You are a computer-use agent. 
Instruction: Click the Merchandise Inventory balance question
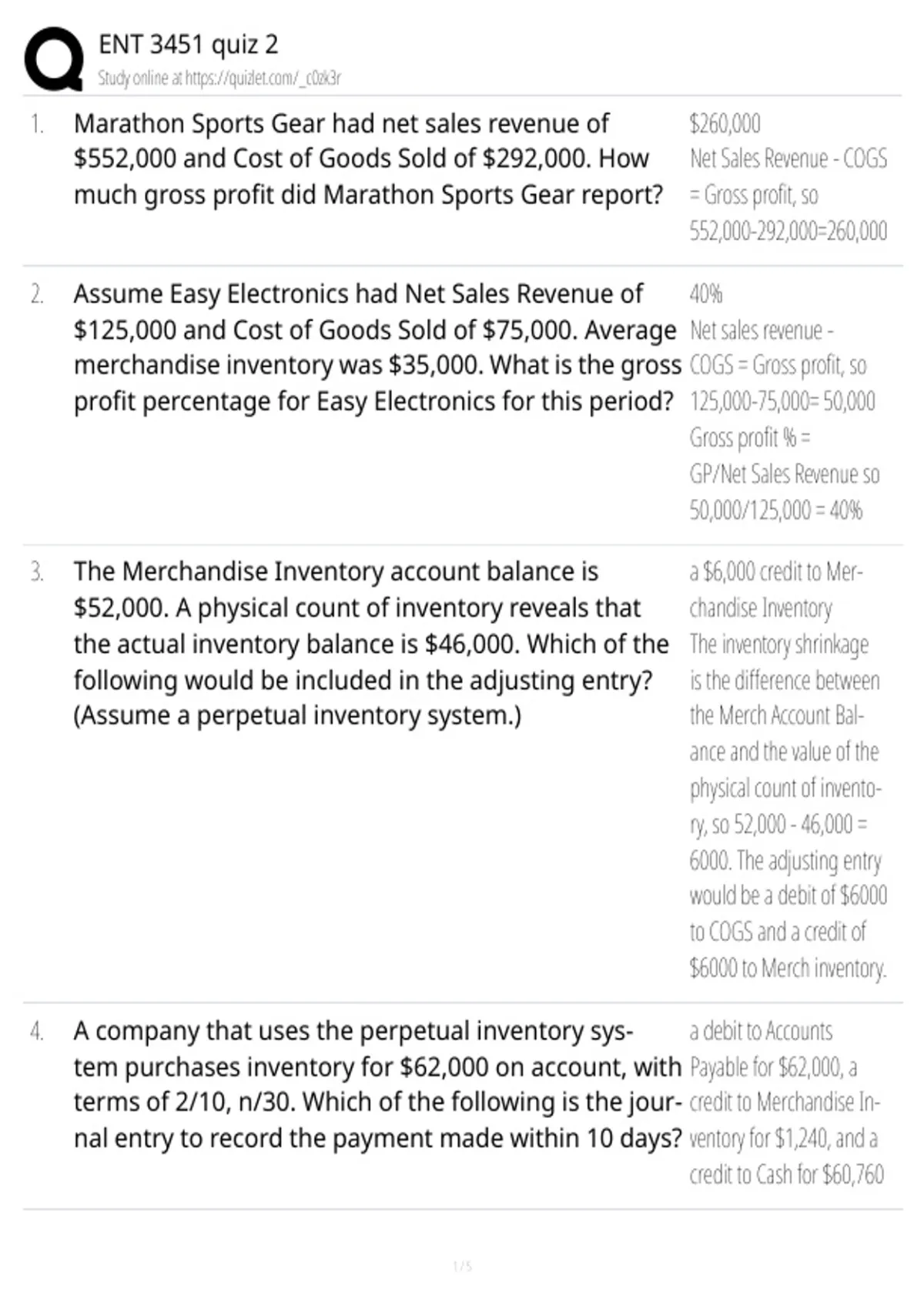point(371,644)
